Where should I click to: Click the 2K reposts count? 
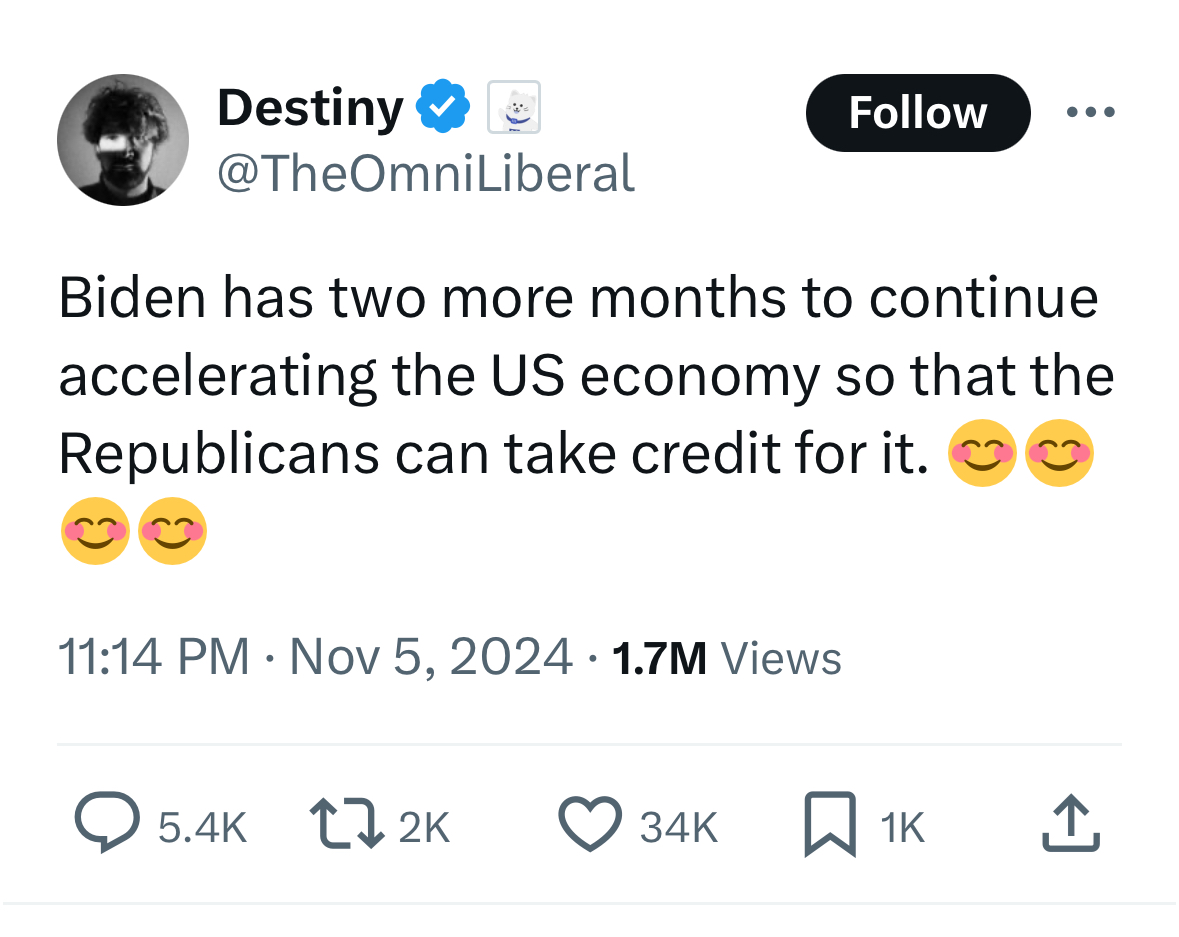tap(424, 827)
